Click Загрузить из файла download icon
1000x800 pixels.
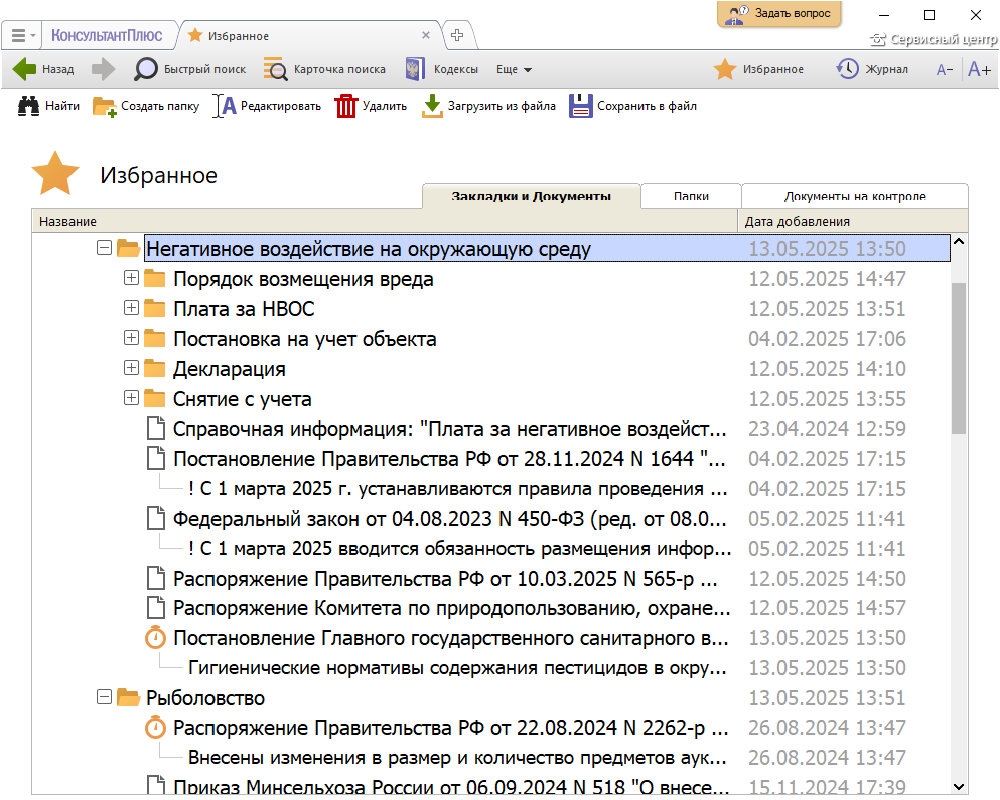(x=432, y=106)
